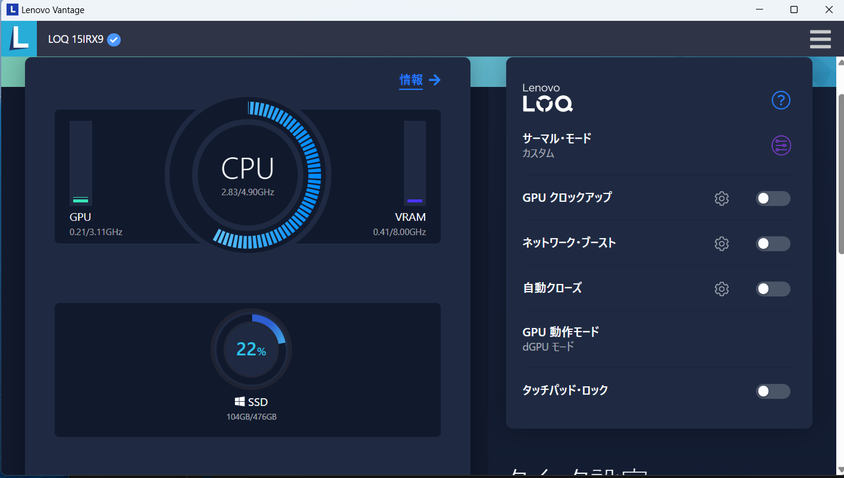Screen dimensions: 844x478
Task: Open the 情報 link
Action: click(411, 80)
